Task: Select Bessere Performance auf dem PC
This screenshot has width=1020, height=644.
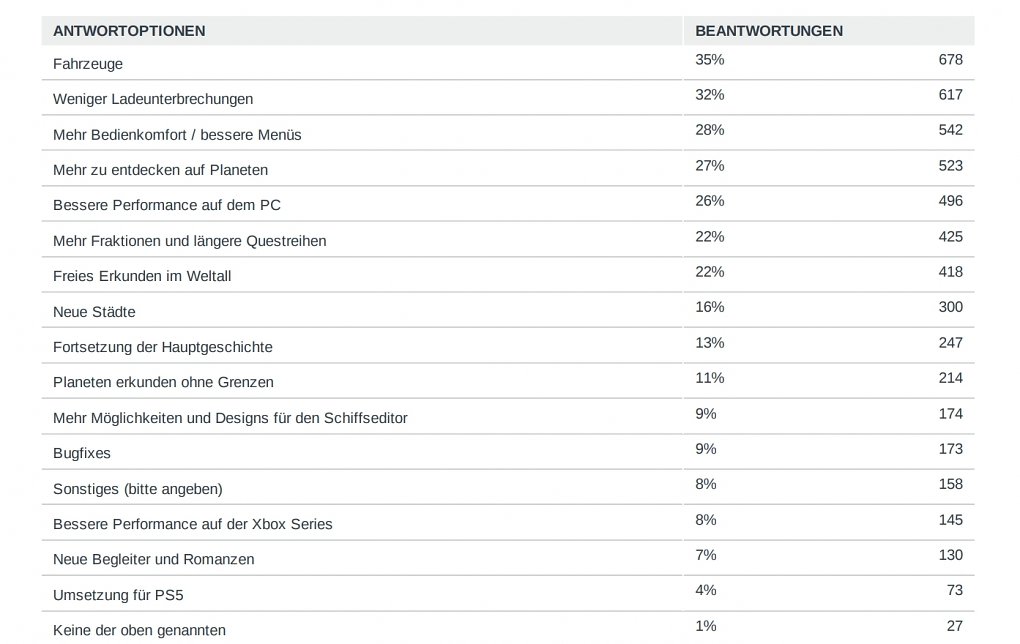Action: tap(167, 205)
